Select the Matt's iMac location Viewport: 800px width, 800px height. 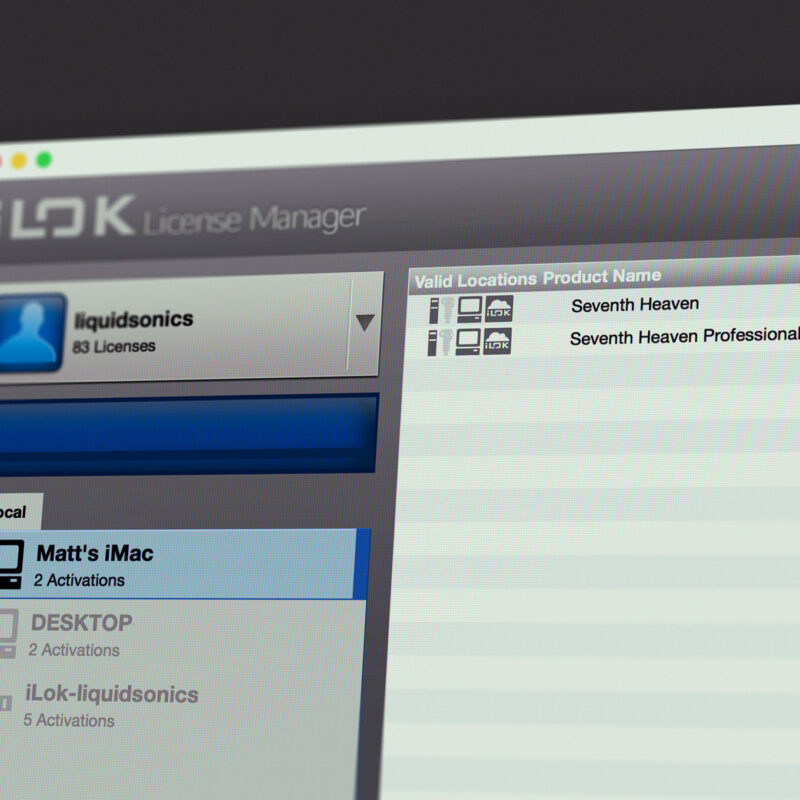pos(181,564)
